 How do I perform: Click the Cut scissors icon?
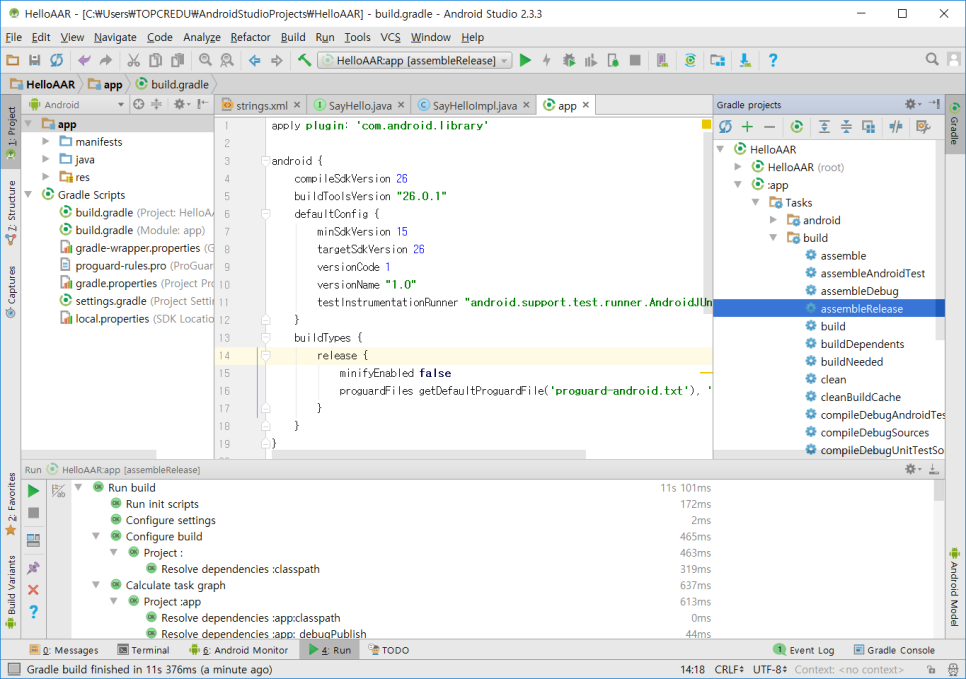[133, 60]
